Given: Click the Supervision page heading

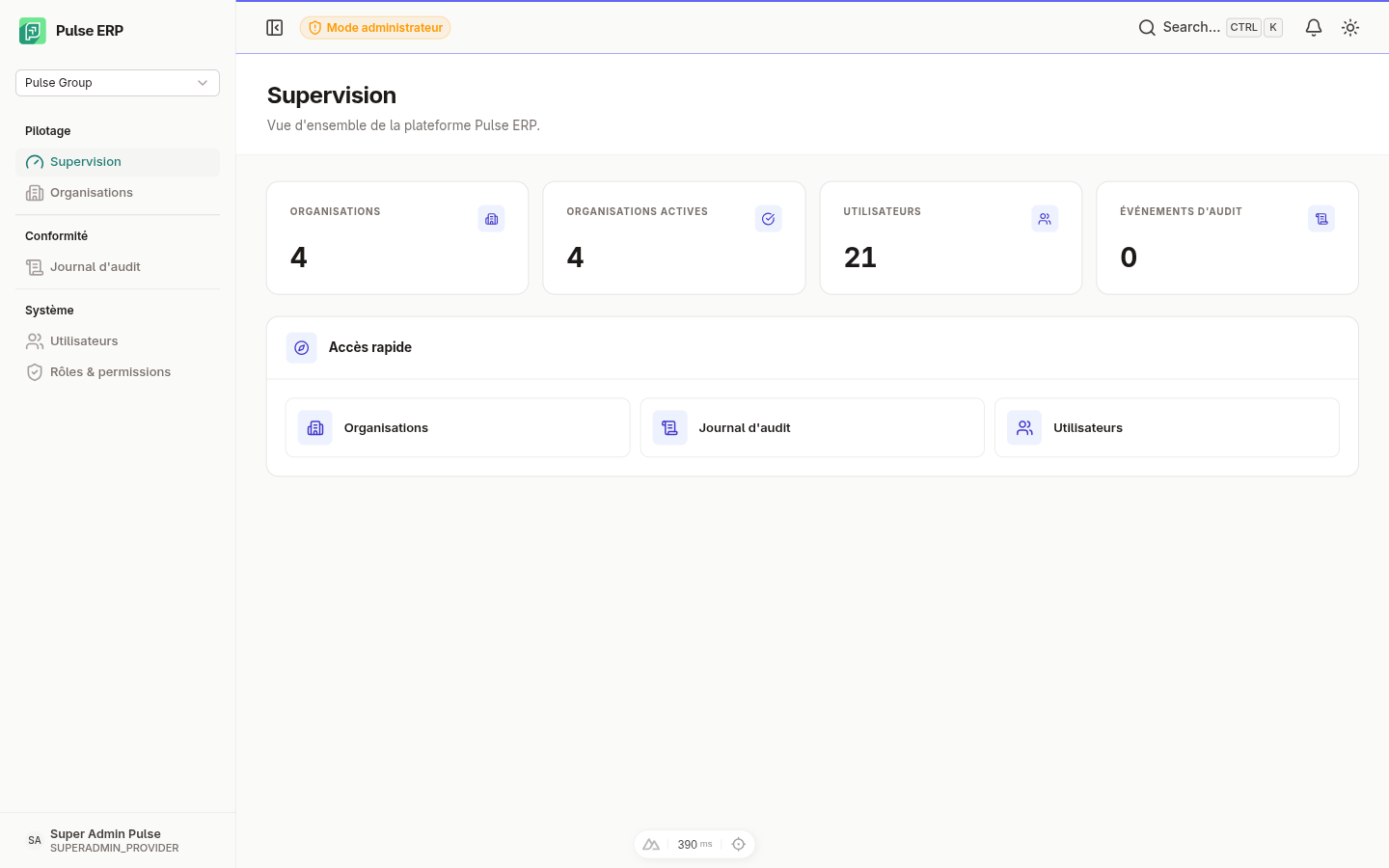Looking at the screenshot, I should coord(332,95).
